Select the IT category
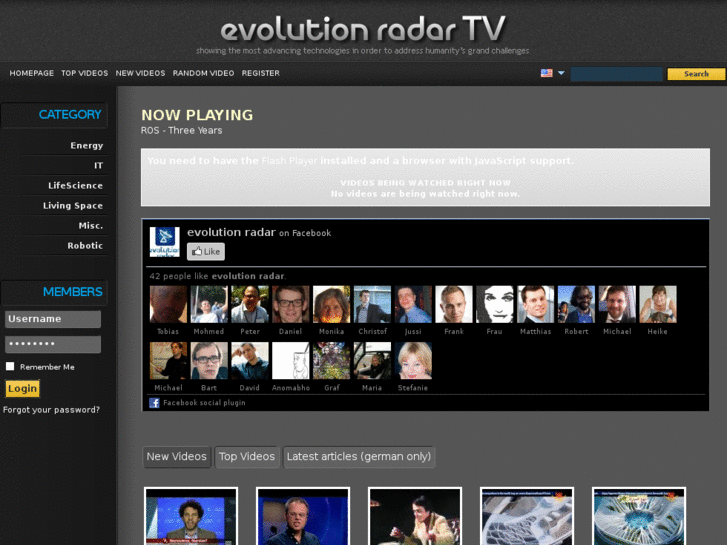Screen dimensions: 727x545 (x=98, y=166)
